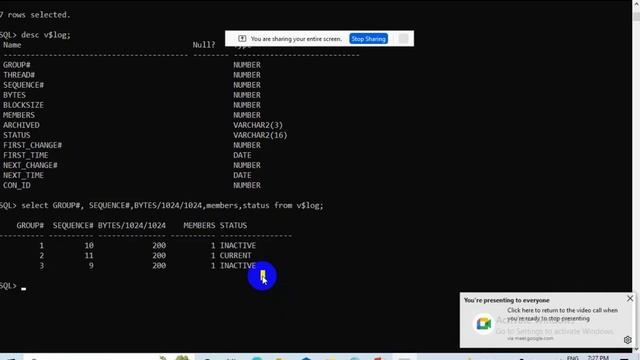The width and height of the screenshot is (640, 360).
Task: Click the GROUP# column name in desc output
Action: 17,65
